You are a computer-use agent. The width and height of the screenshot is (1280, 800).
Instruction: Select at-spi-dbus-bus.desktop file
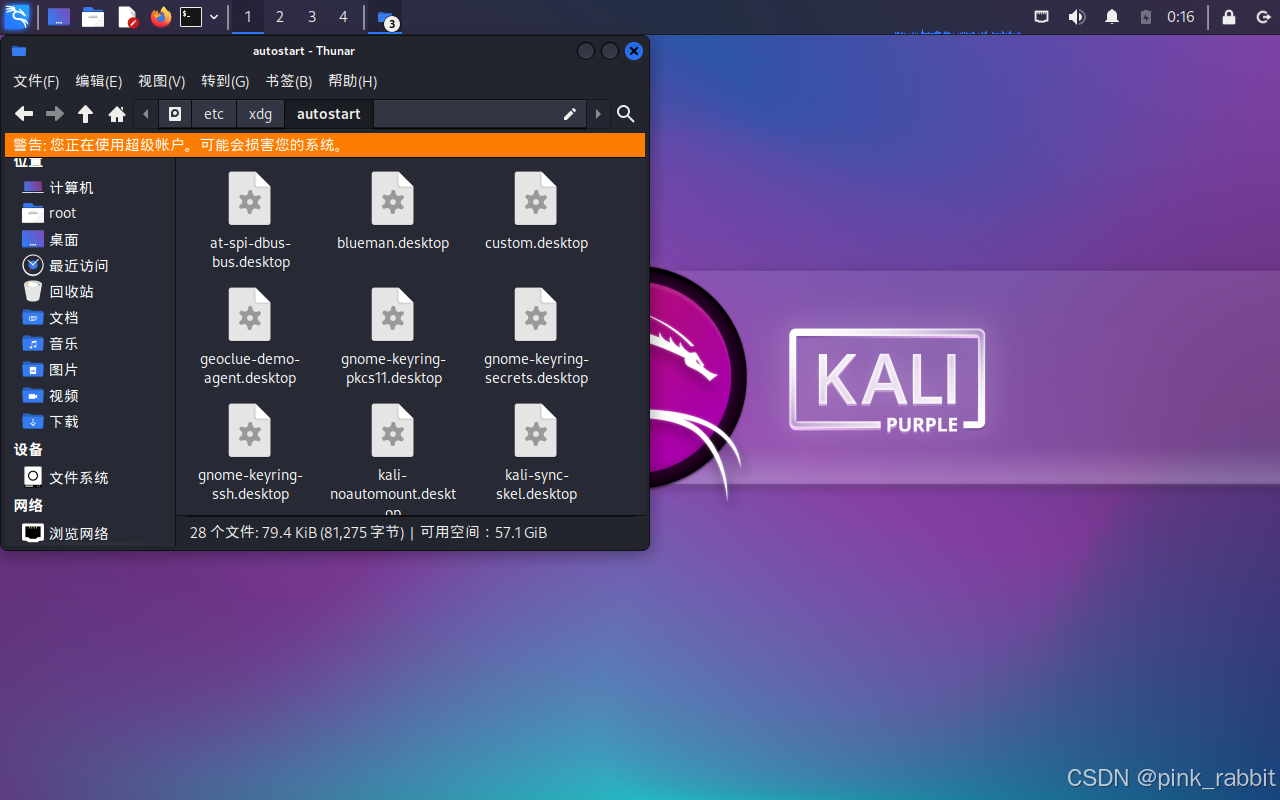coord(250,221)
